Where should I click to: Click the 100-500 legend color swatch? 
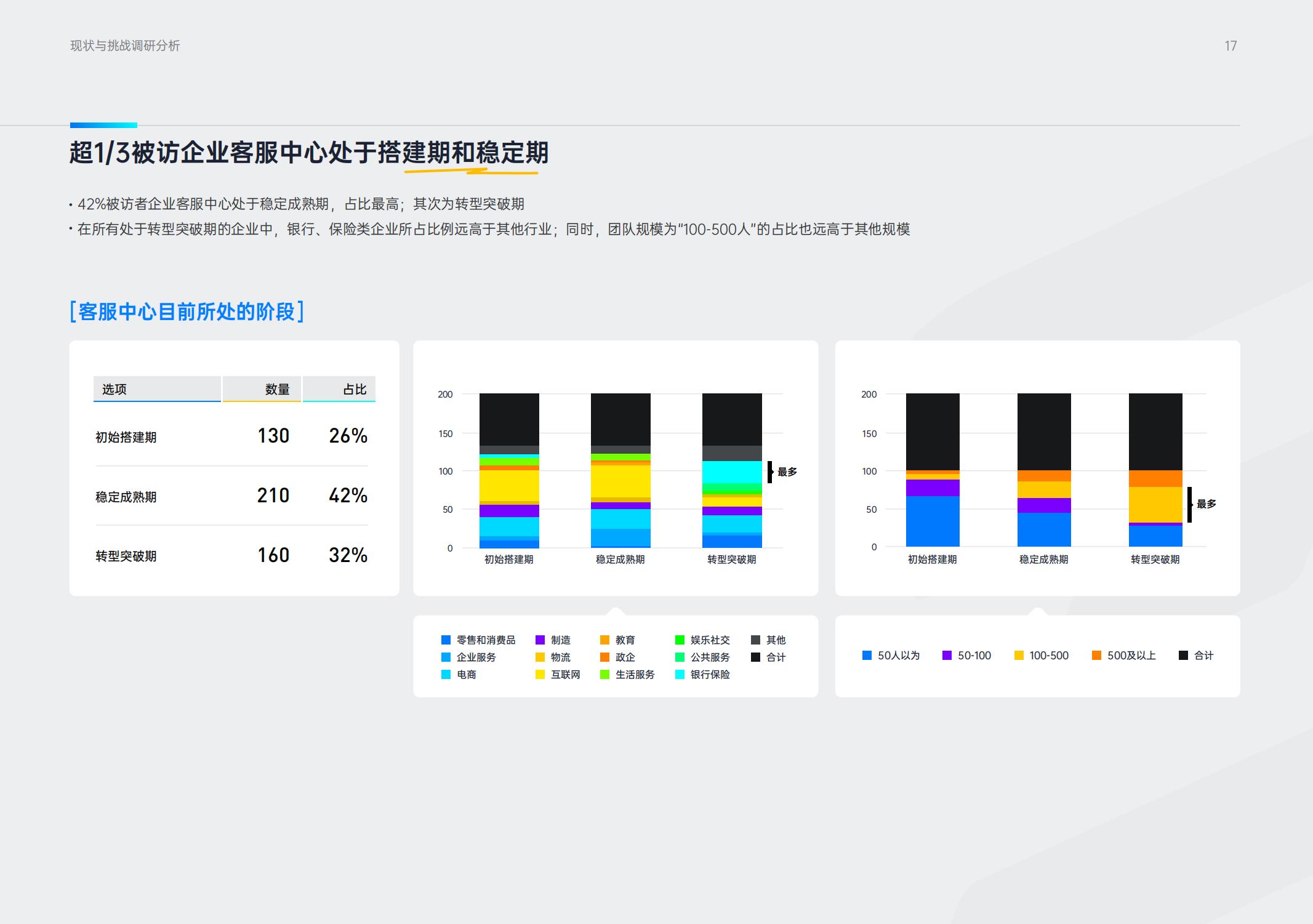1019,656
